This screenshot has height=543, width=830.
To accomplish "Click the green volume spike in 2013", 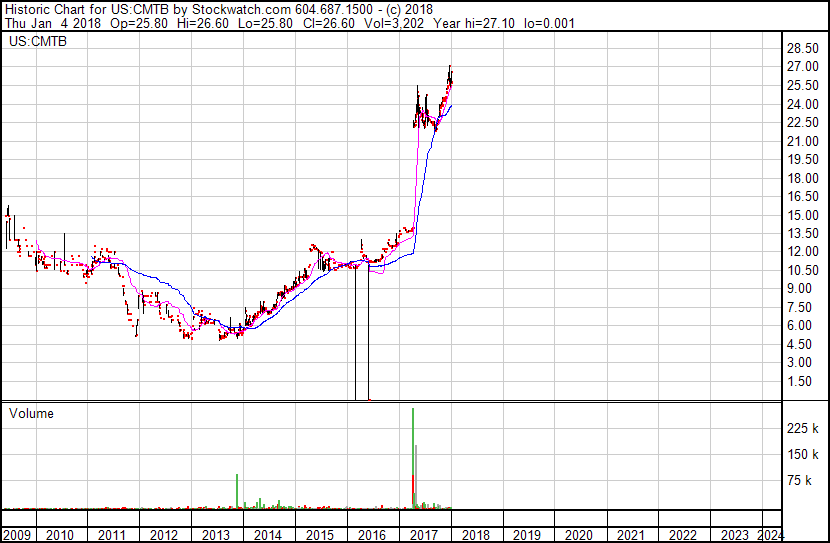I will (237, 490).
